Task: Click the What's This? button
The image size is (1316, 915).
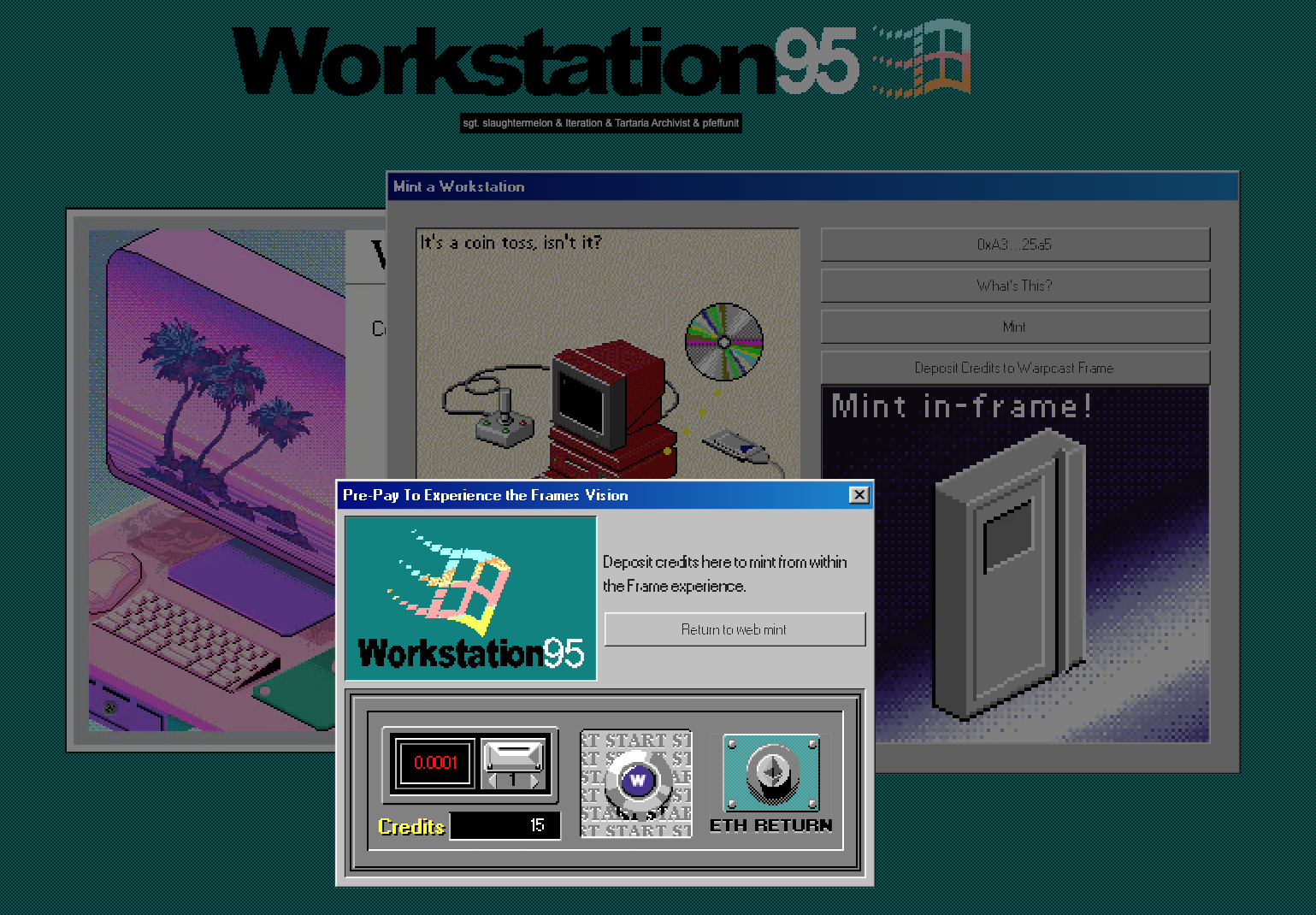Action: (1015, 286)
